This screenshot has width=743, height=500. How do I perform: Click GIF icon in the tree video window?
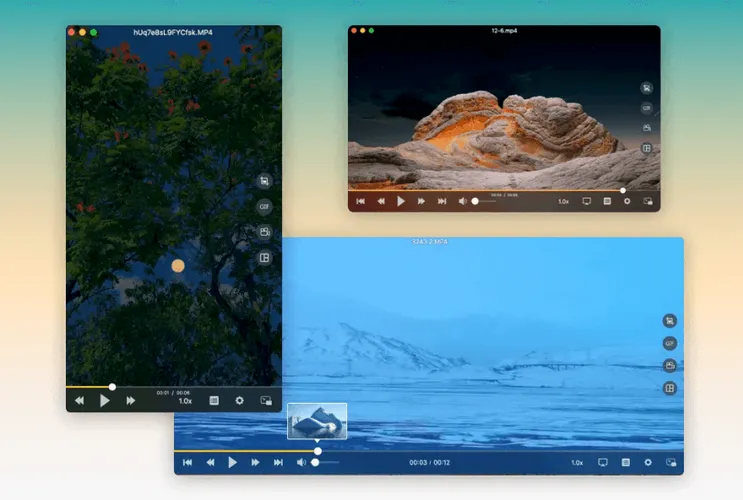pos(264,207)
